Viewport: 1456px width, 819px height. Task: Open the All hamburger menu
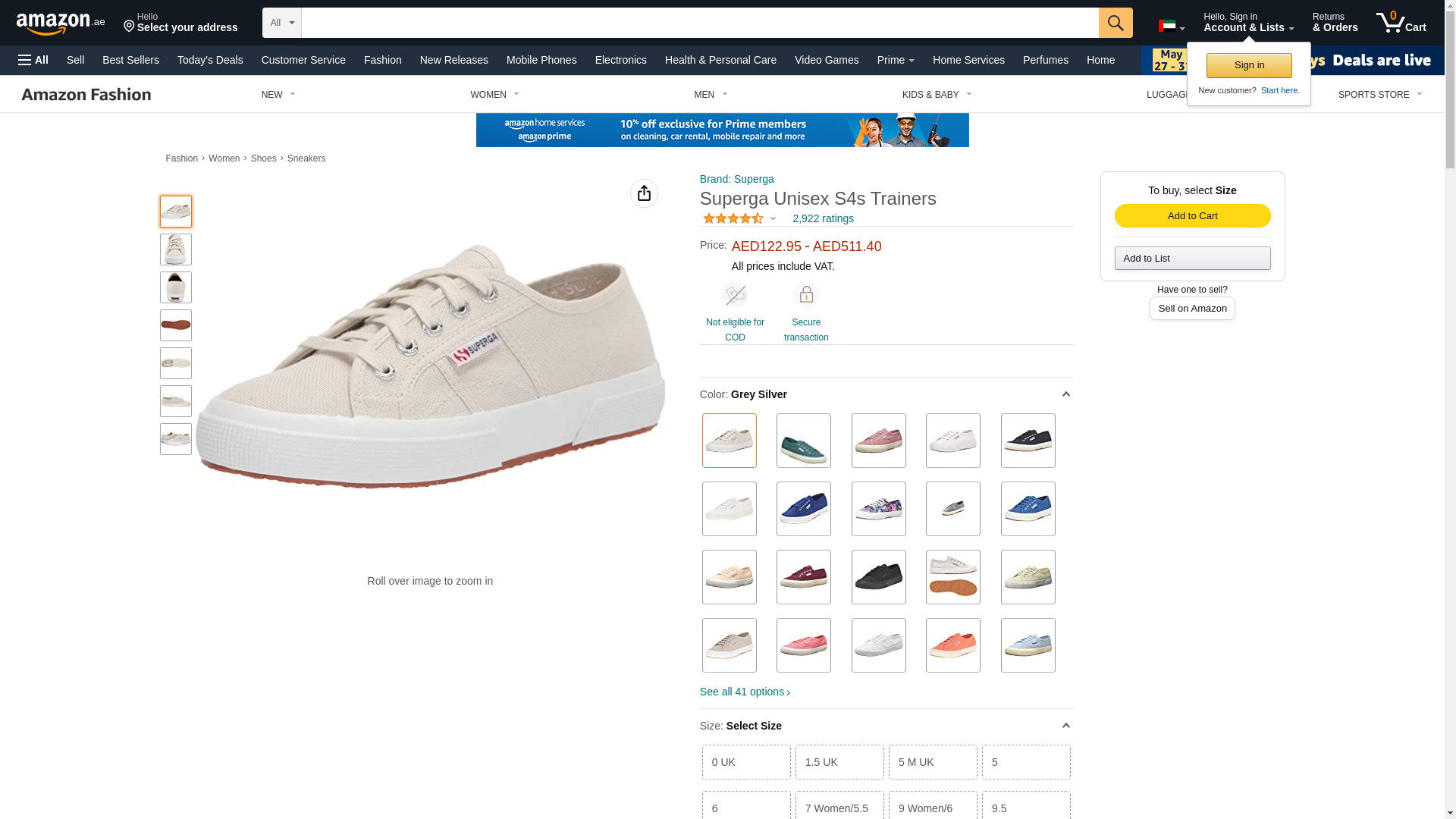(x=33, y=60)
